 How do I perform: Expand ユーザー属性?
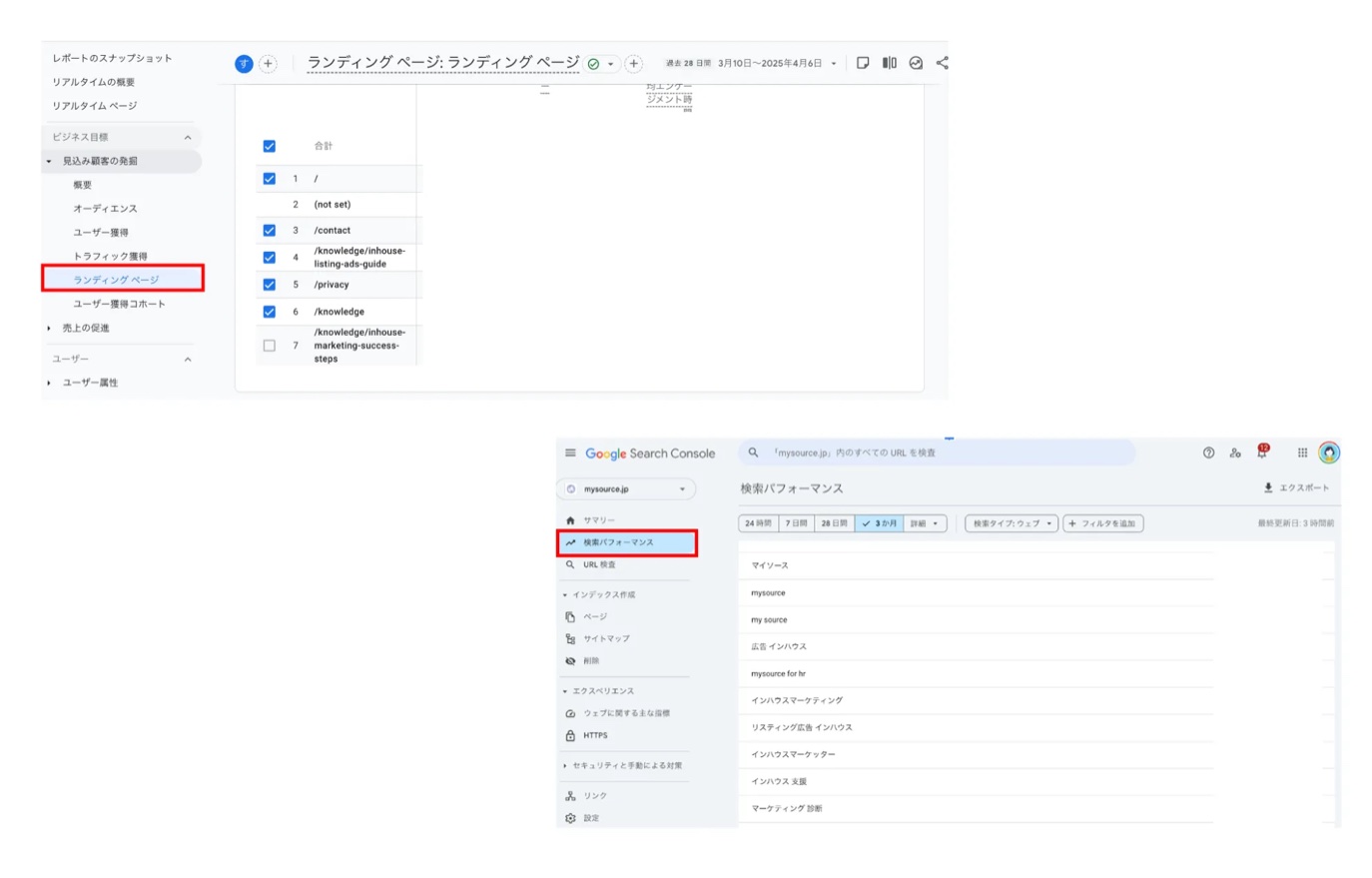pos(49,383)
